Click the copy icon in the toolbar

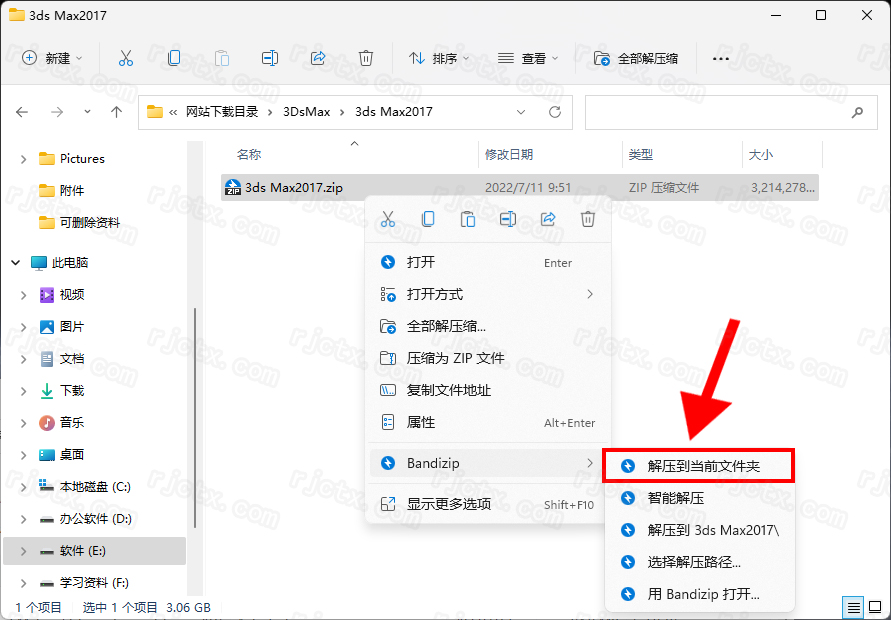pyautogui.click(x=174, y=58)
